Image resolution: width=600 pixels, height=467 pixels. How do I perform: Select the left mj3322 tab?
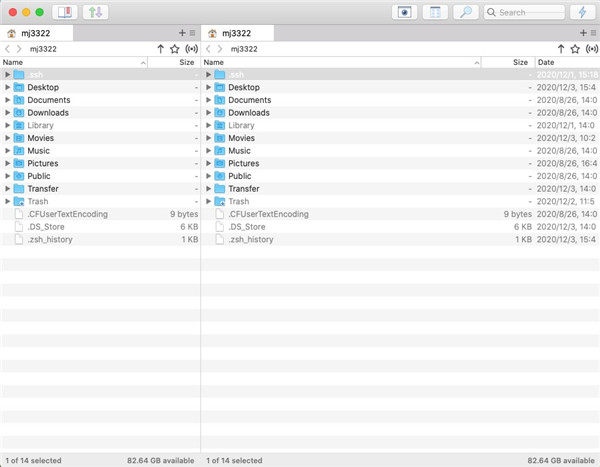(36, 33)
